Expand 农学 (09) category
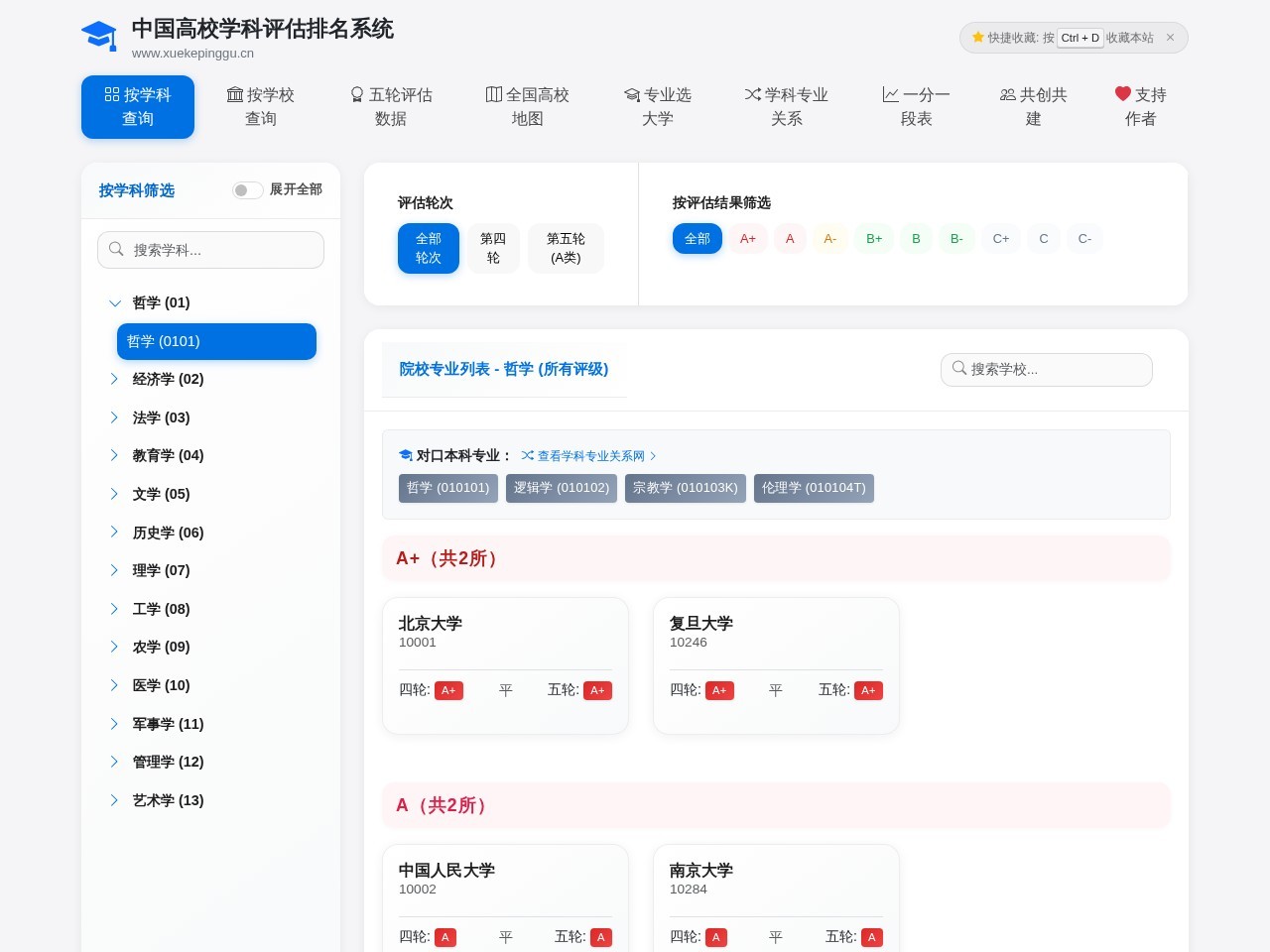1270x952 pixels. click(210, 647)
